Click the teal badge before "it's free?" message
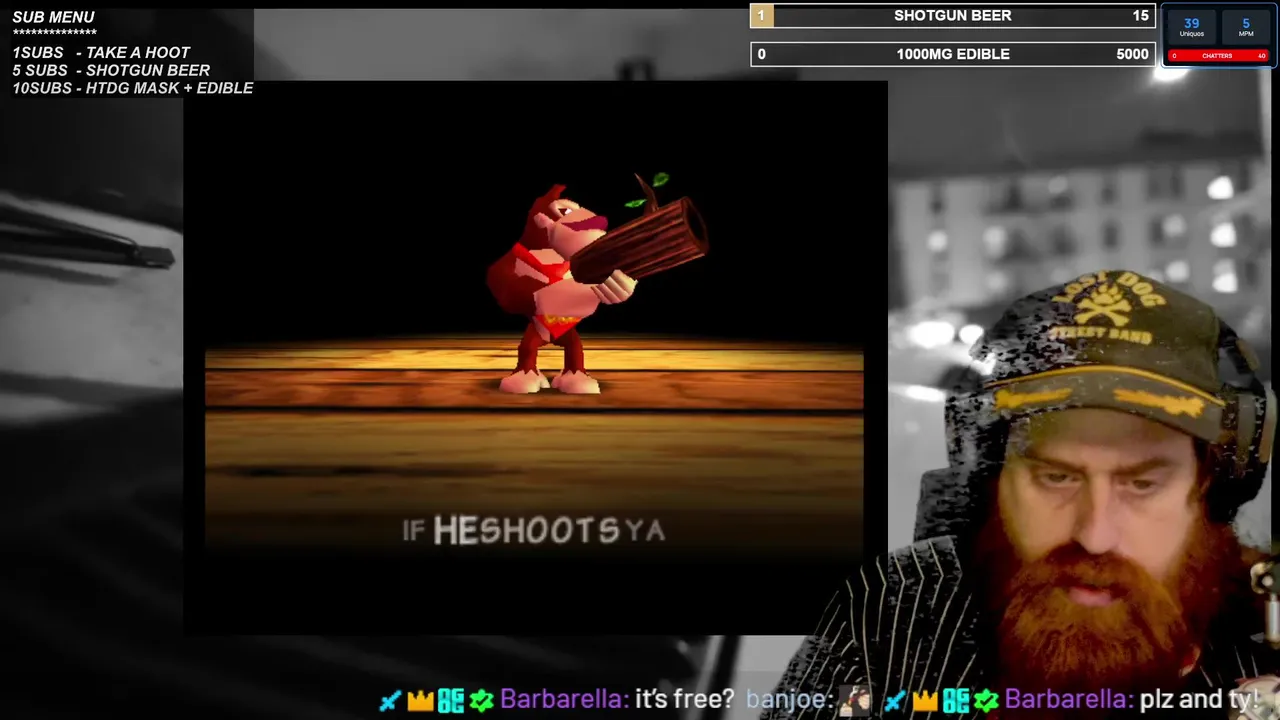 (x=451, y=700)
